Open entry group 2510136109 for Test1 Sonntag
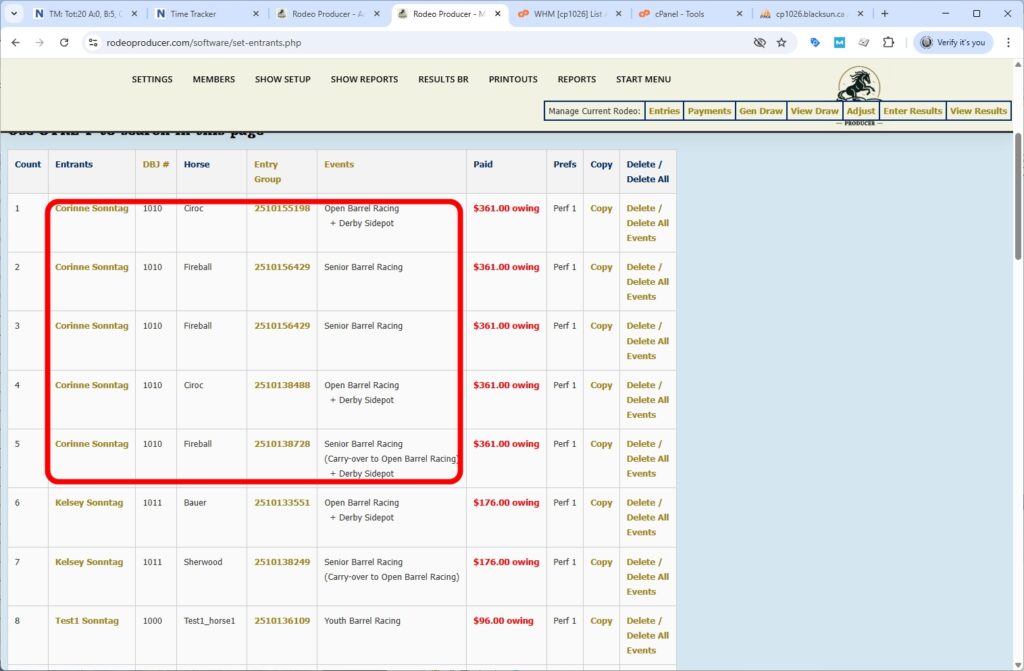This screenshot has height=671, width=1024. pyautogui.click(x=281, y=621)
